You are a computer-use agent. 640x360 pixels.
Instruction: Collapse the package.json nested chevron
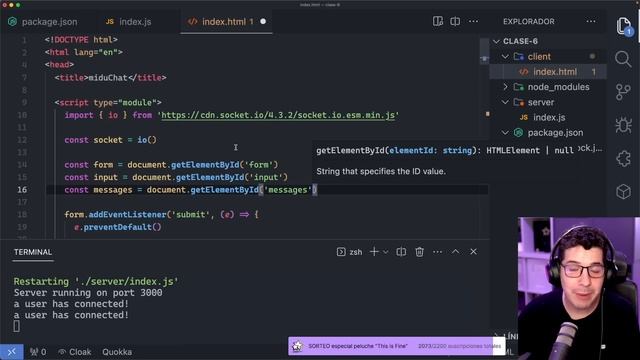pos(505,133)
